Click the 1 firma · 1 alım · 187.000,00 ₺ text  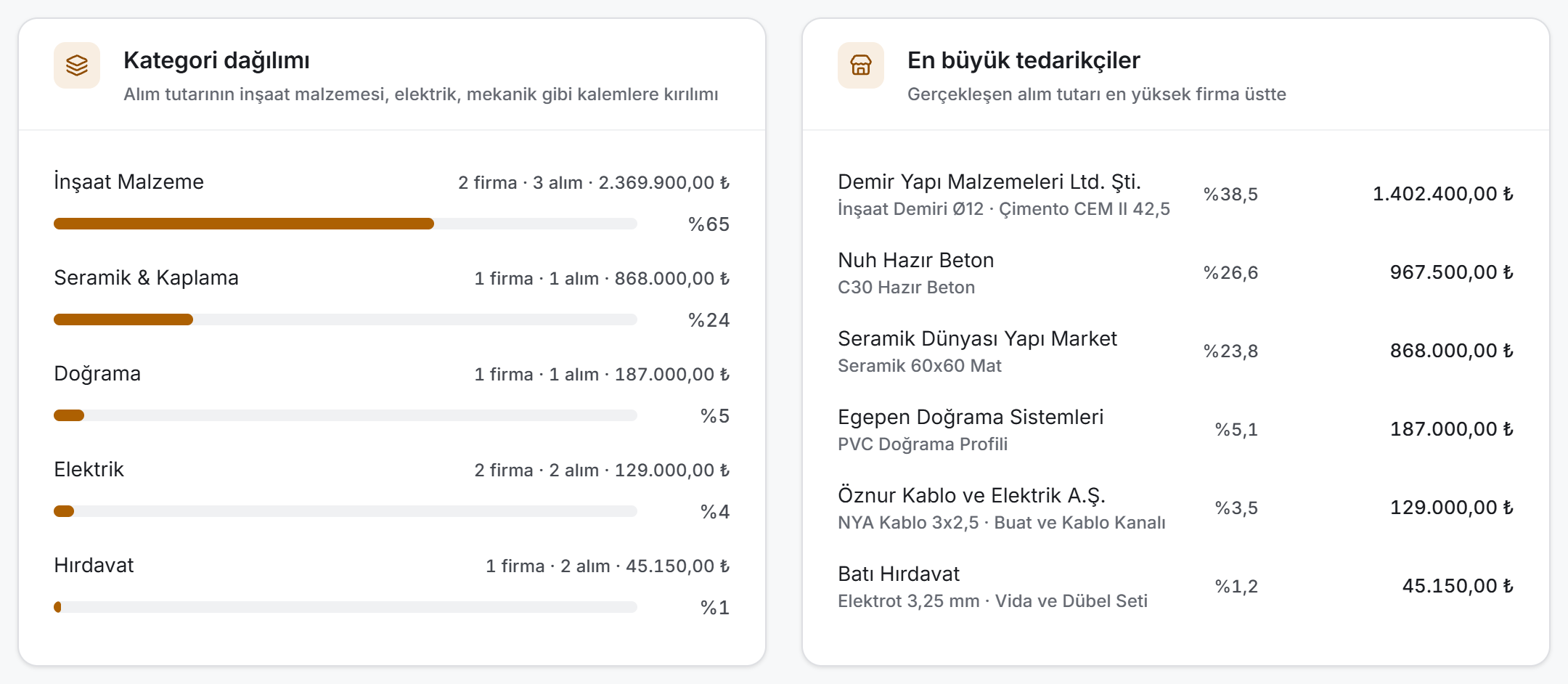[602, 374]
